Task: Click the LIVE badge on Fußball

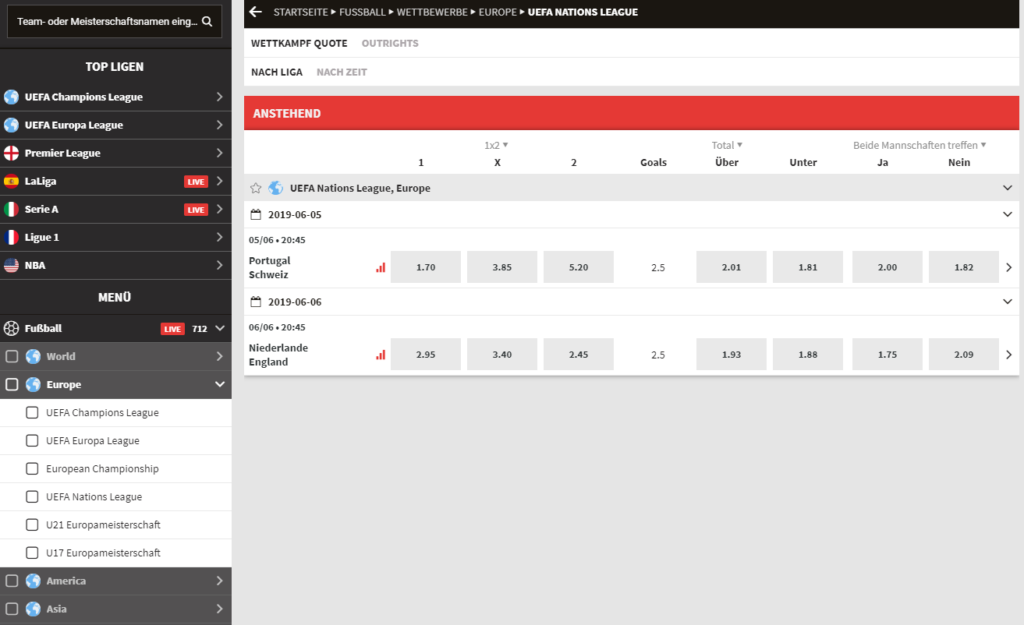Action: click(172, 329)
